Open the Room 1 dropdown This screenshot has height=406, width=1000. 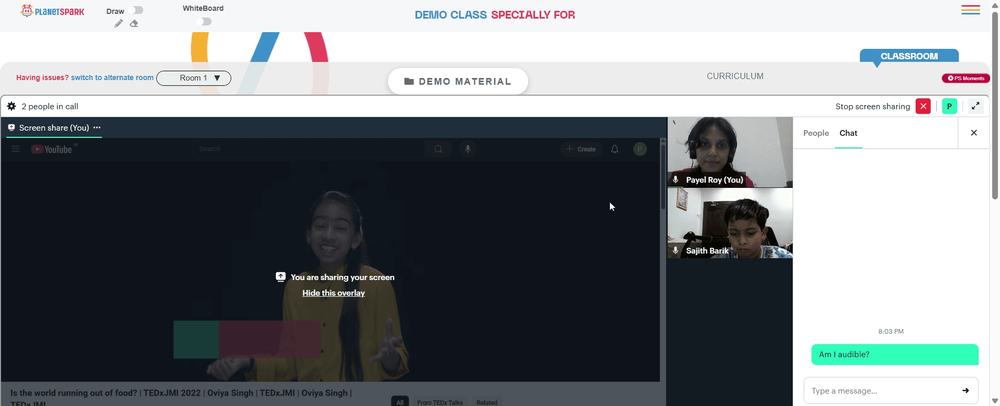pos(194,78)
